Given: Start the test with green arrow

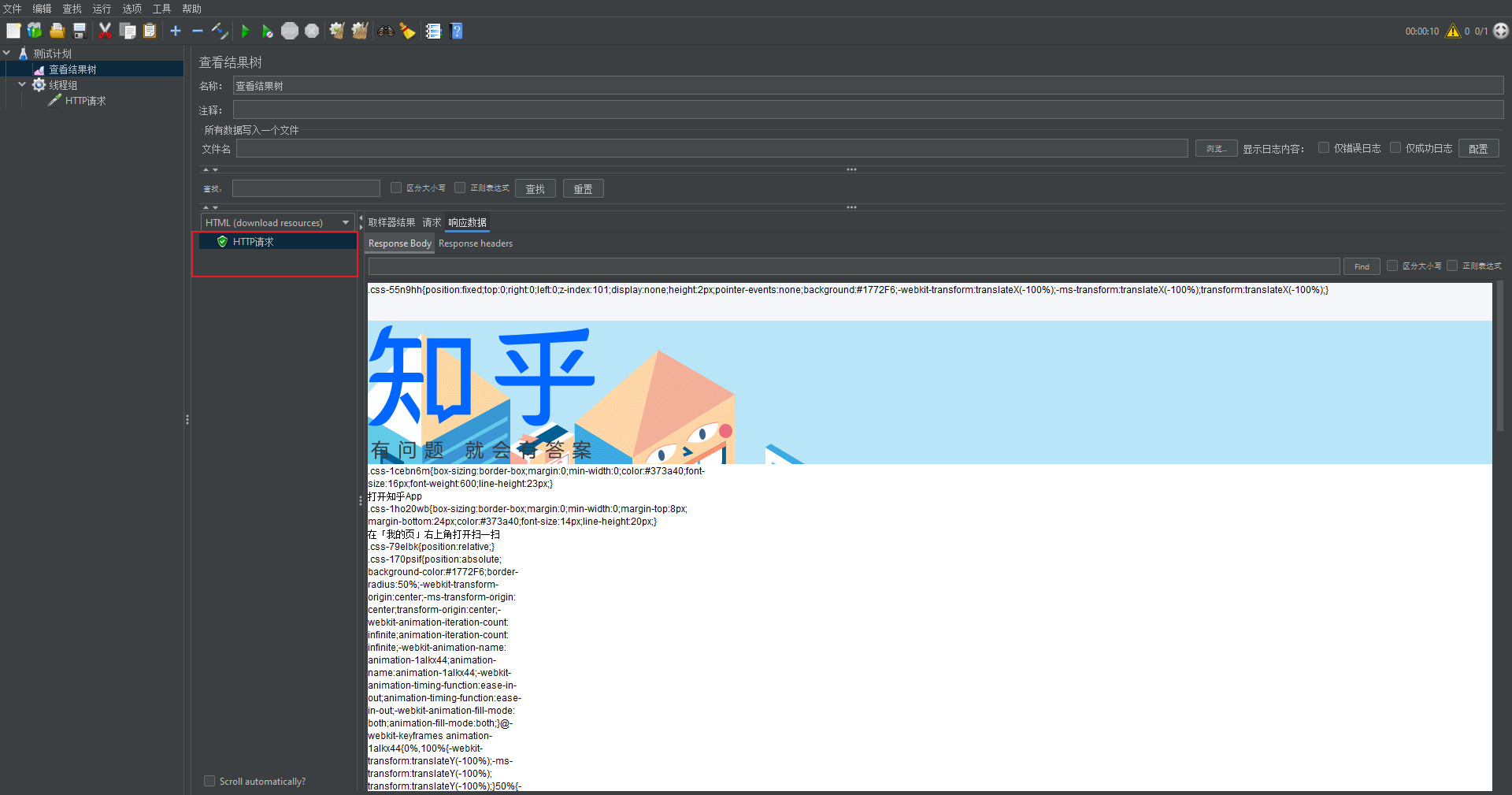Looking at the screenshot, I should click(x=246, y=31).
